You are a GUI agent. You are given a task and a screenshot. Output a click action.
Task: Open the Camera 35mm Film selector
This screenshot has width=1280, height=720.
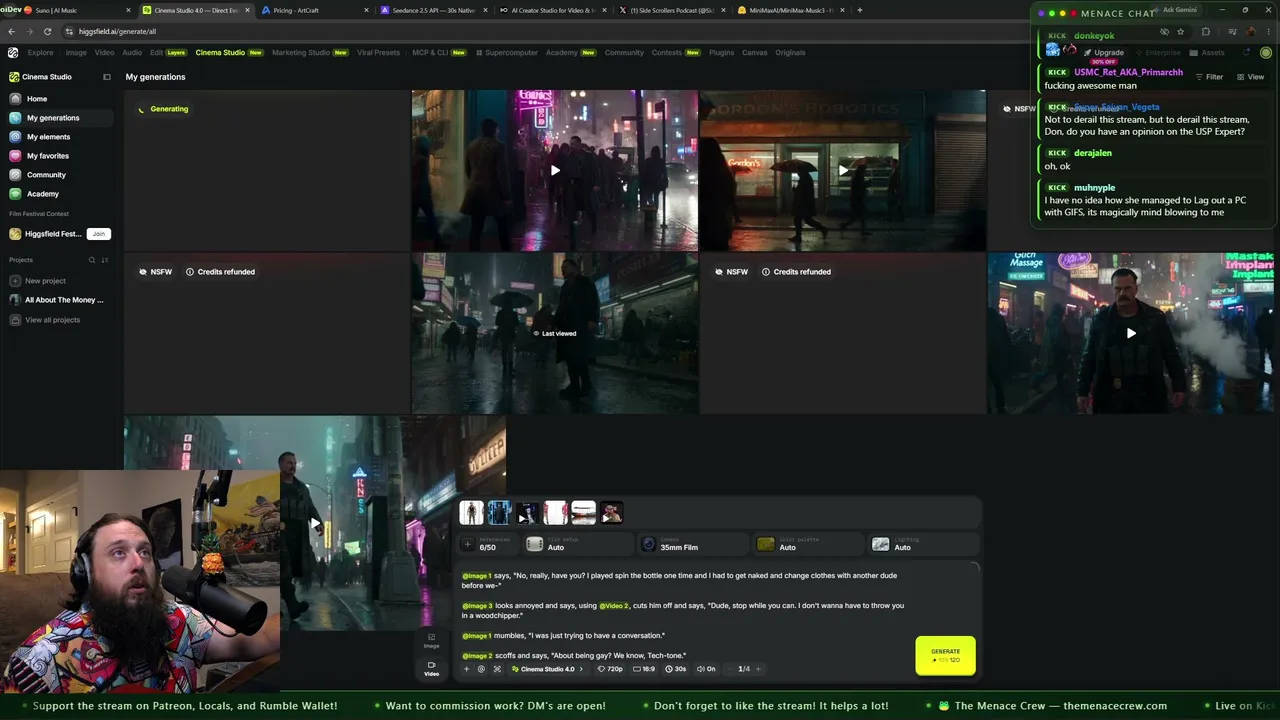693,544
